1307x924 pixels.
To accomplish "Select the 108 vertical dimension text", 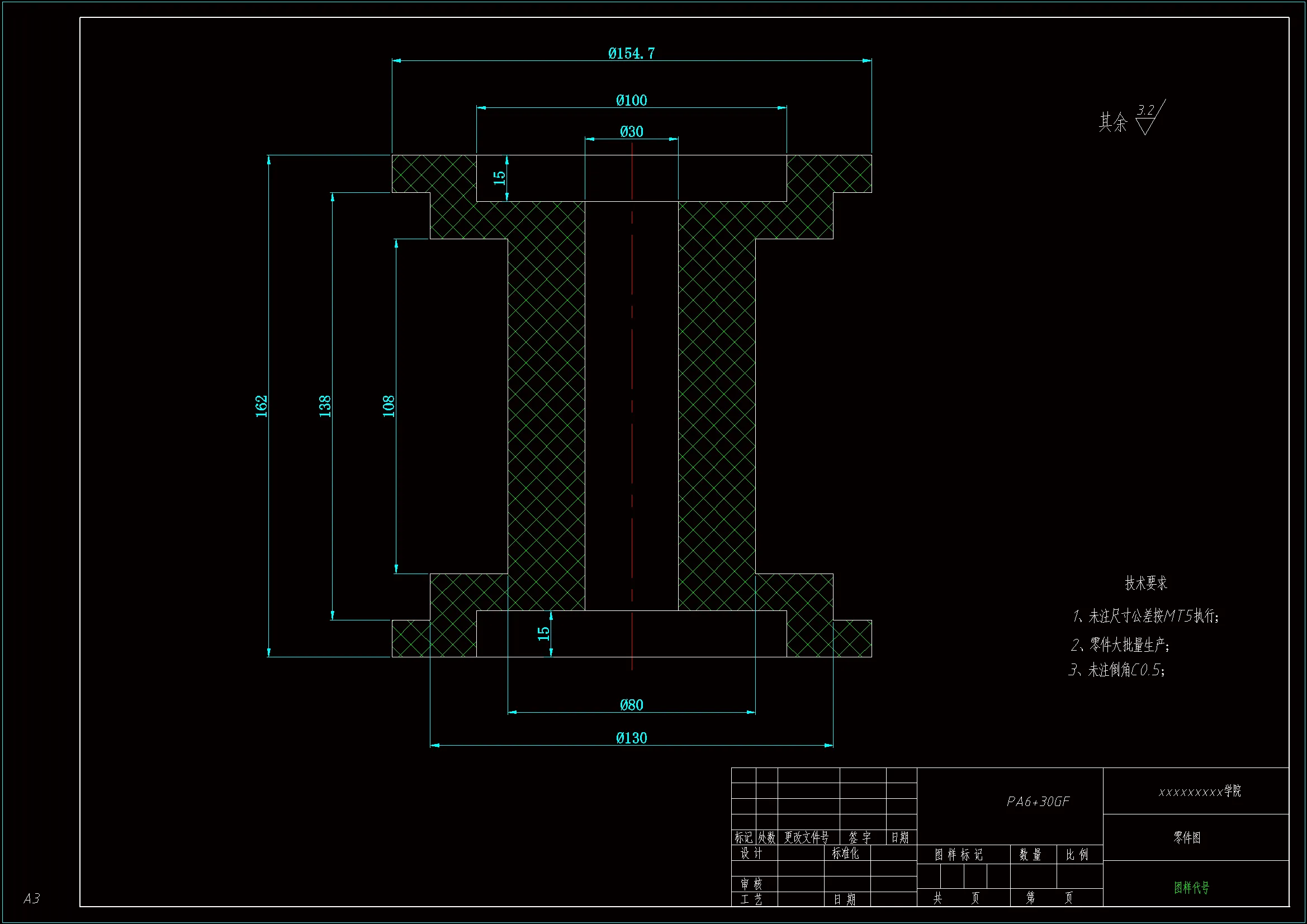I will (388, 406).
